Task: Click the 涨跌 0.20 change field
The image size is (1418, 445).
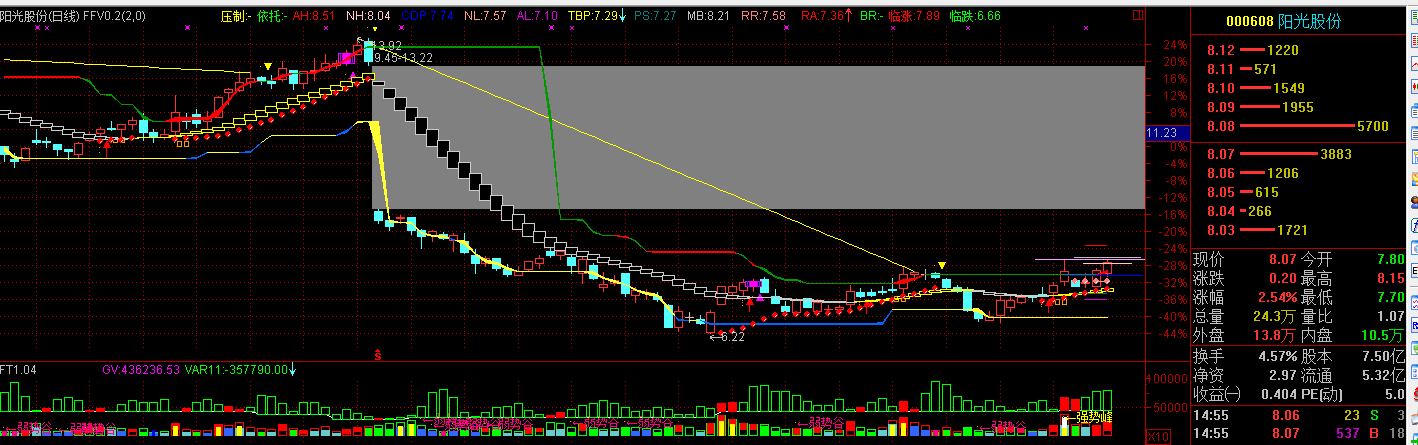Action: point(1245,278)
